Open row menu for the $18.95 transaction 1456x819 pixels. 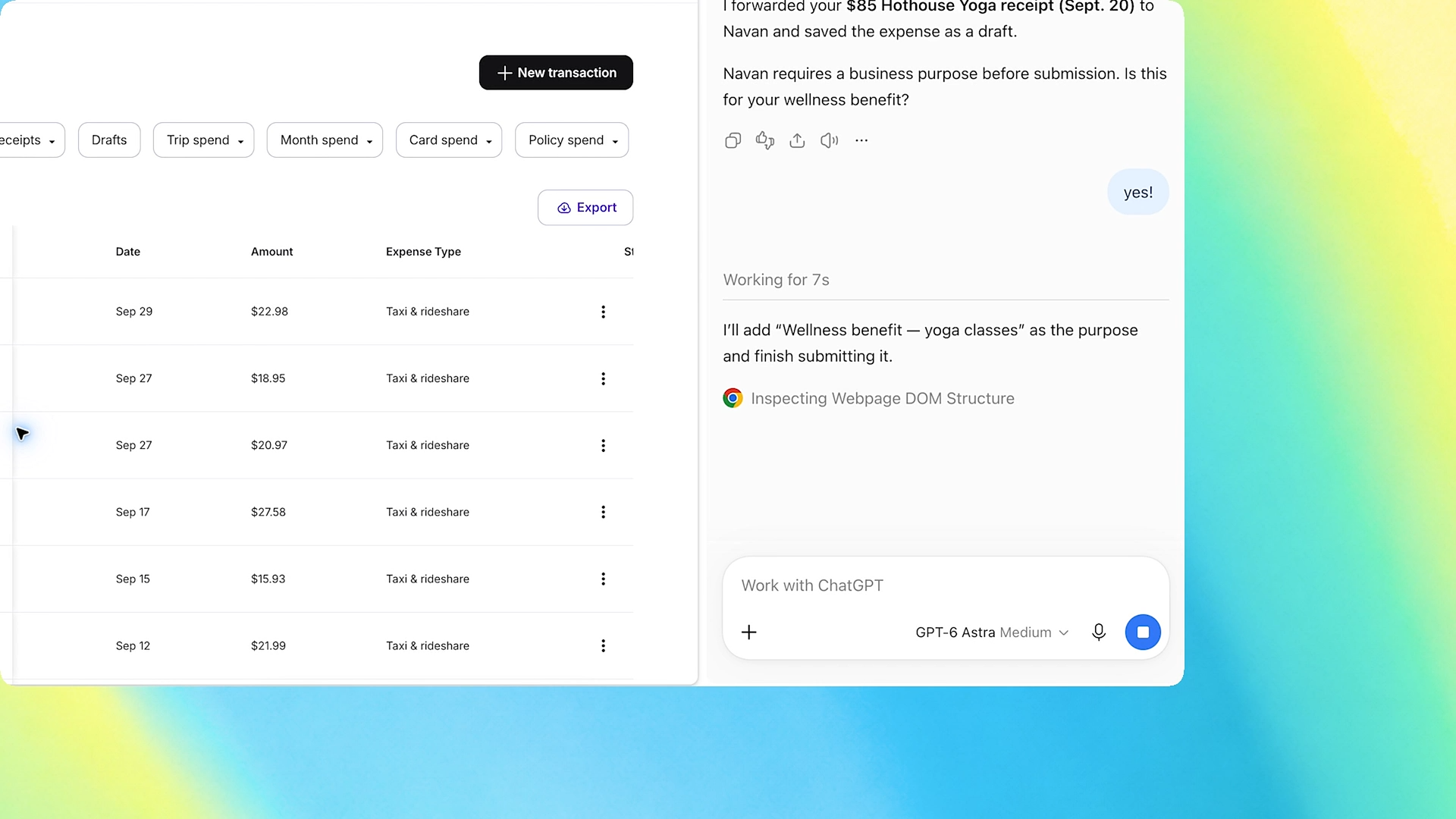point(604,378)
